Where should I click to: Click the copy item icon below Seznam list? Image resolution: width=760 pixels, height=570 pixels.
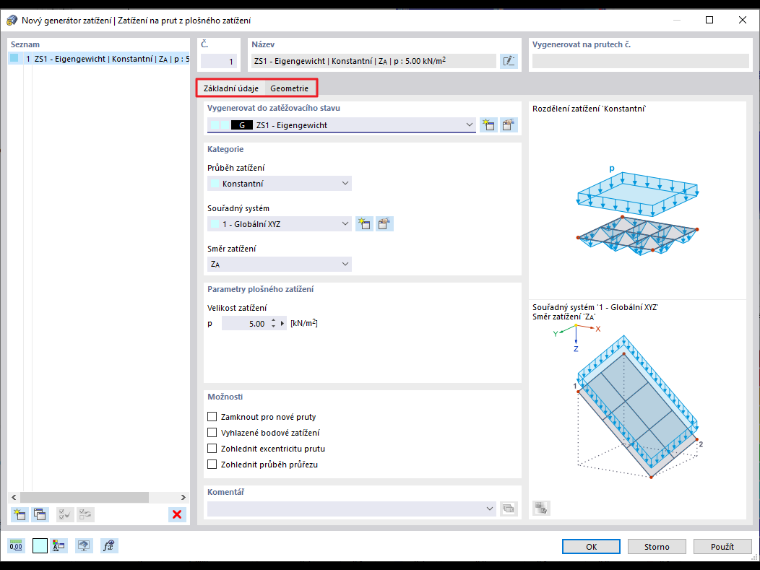coord(40,514)
